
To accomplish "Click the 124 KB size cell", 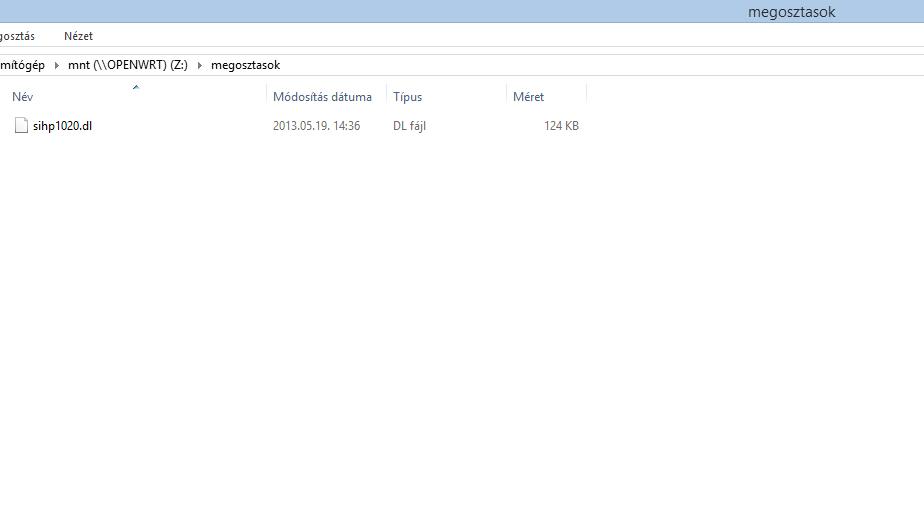I will click(561, 125).
